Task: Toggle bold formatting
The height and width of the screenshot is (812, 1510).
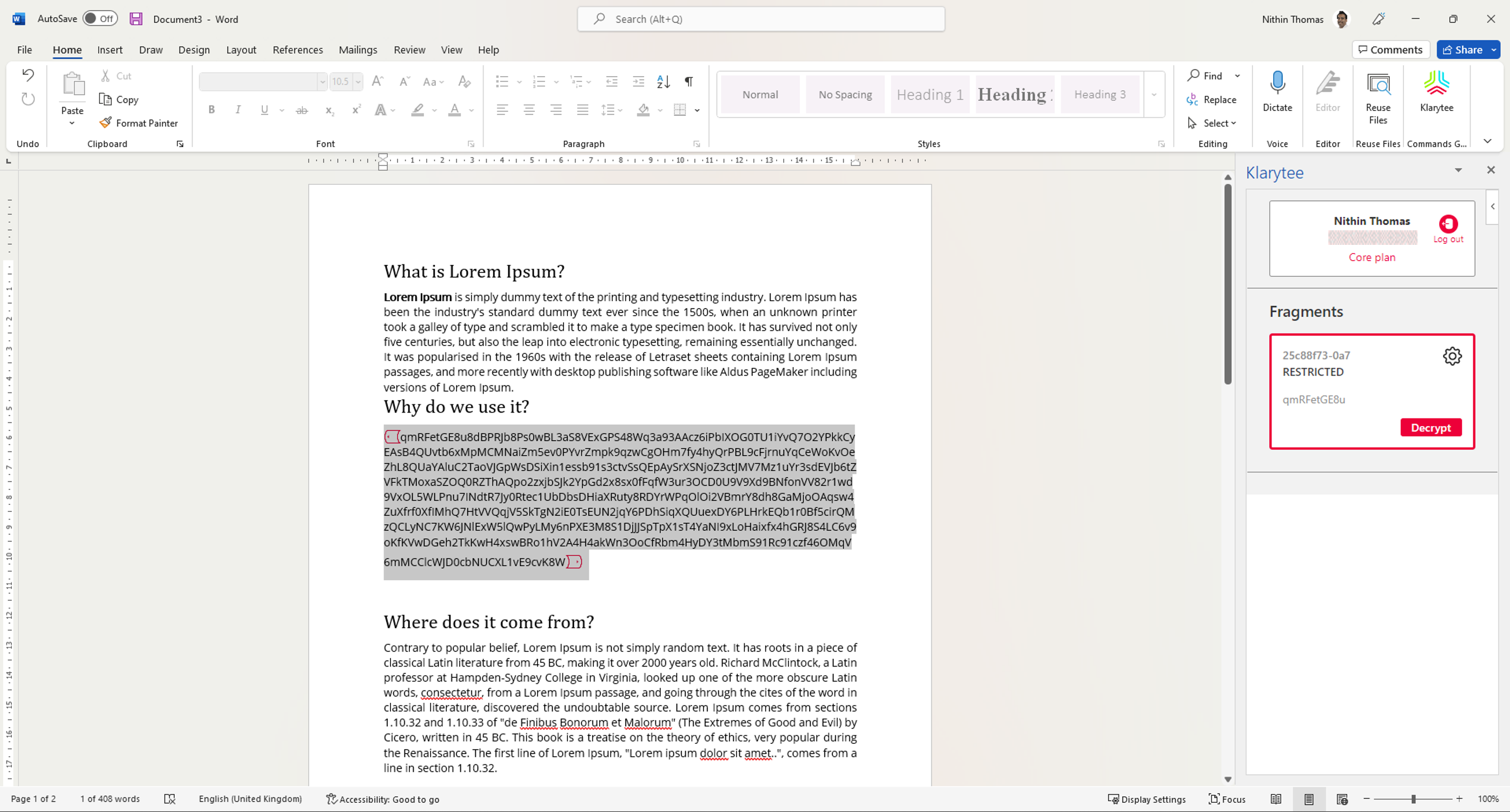Action: click(x=211, y=110)
